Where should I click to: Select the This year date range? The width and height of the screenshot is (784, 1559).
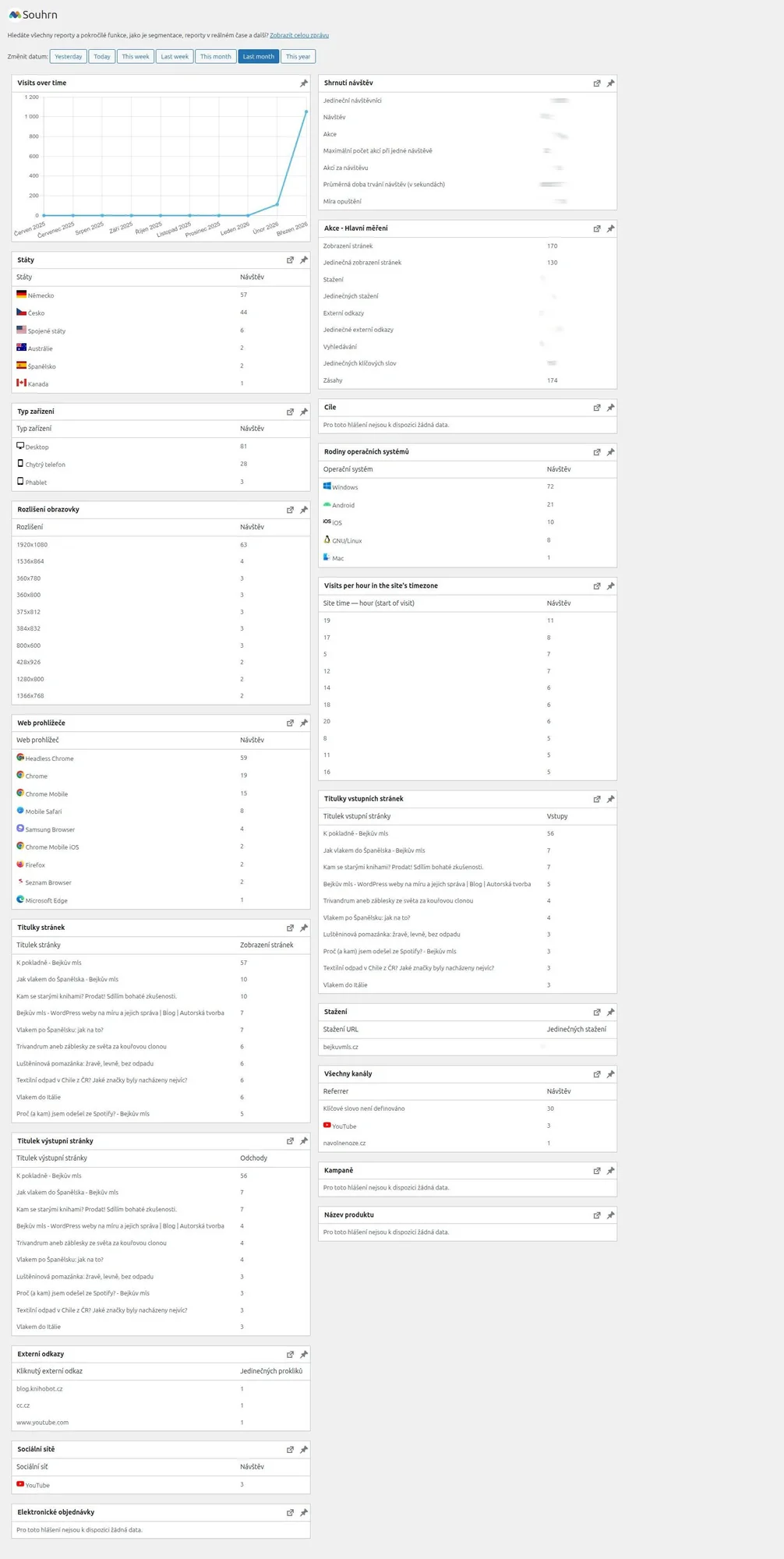pyautogui.click(x=298, y=56)
